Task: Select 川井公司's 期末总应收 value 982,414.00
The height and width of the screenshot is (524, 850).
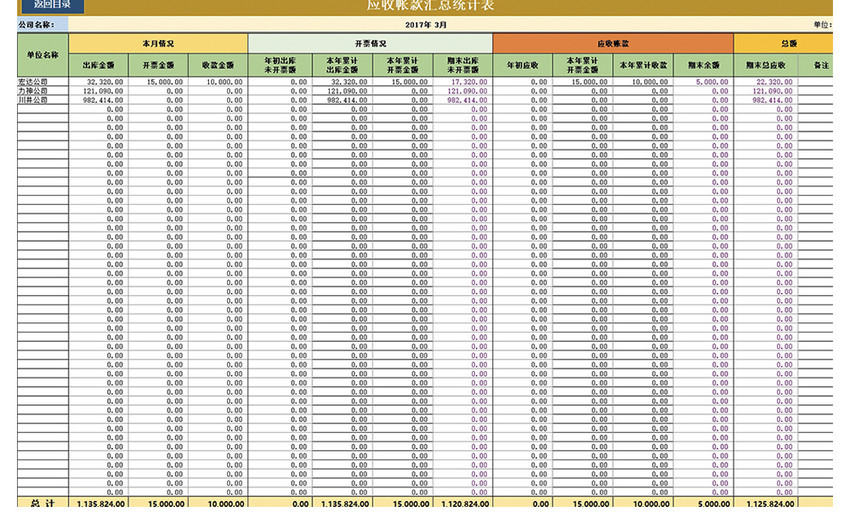Action: 765,100
